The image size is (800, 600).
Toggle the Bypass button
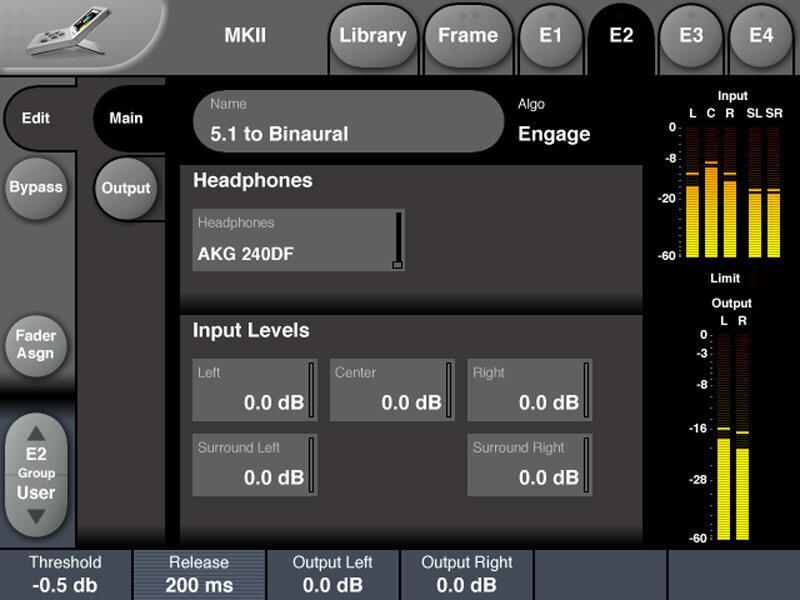click(36, 188)
